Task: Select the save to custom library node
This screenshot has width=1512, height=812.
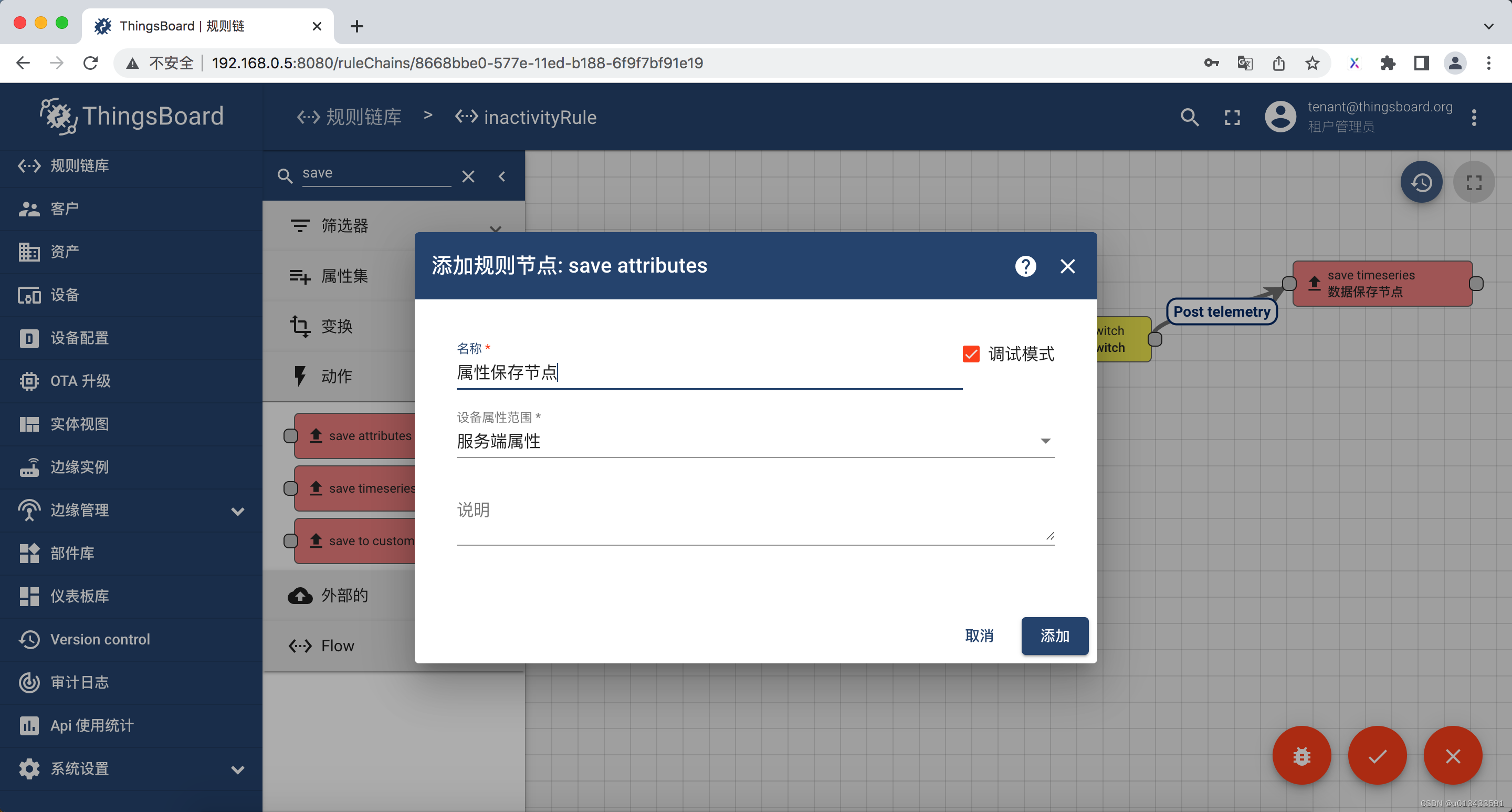Action: pos(354,541)
